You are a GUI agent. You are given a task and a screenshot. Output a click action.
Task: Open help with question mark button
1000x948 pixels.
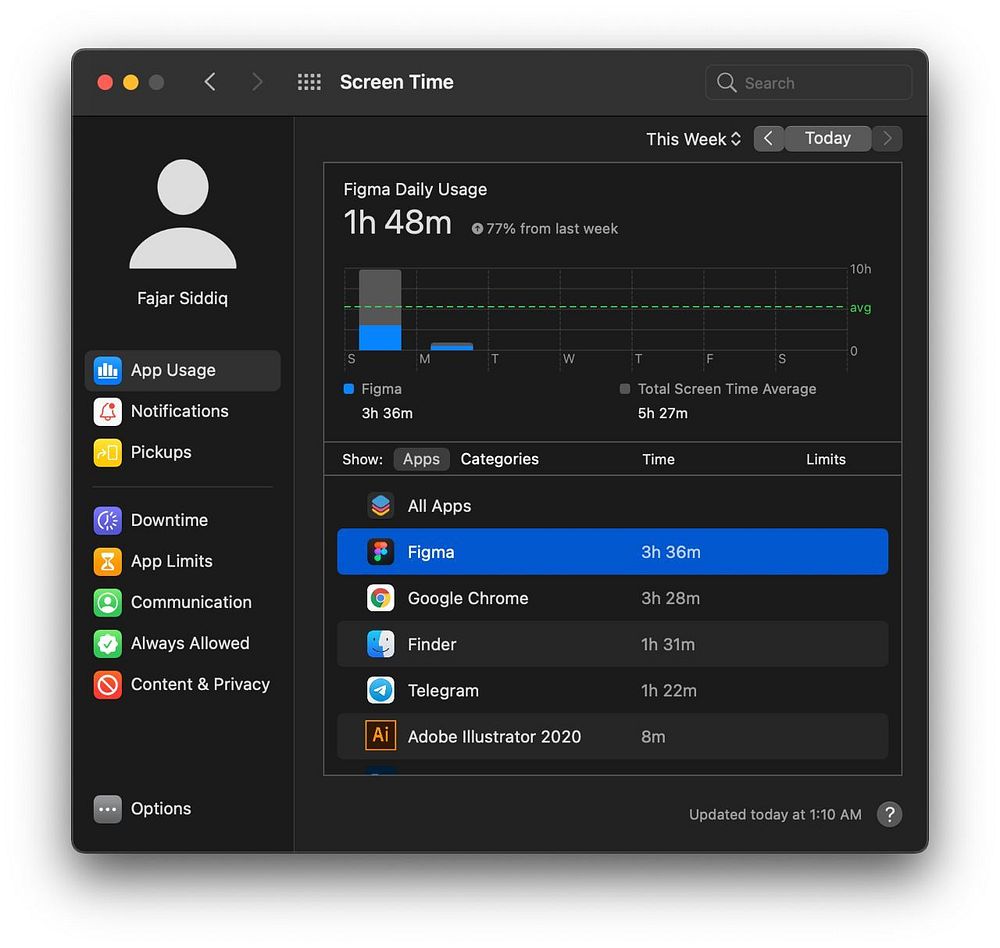(x=889, y=814)
